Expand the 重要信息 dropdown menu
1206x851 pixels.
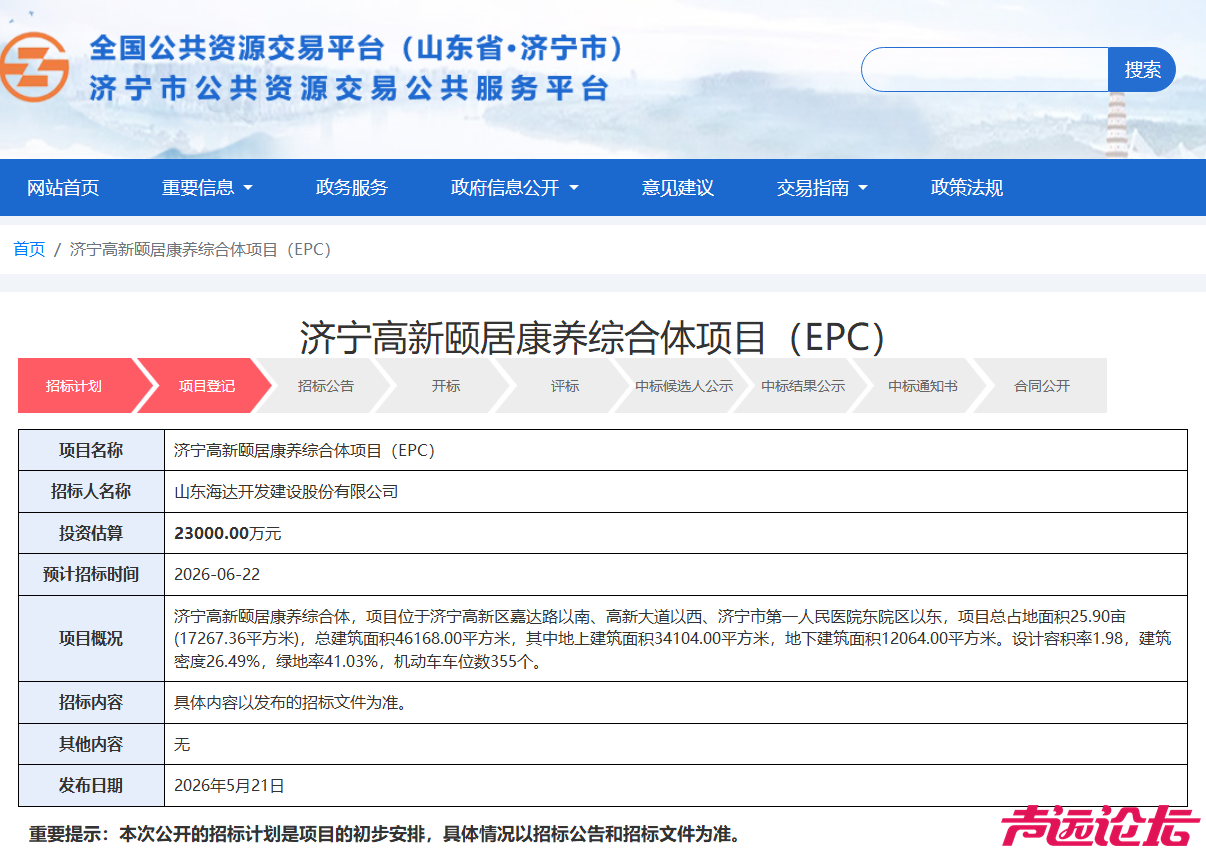coord(207,187)
